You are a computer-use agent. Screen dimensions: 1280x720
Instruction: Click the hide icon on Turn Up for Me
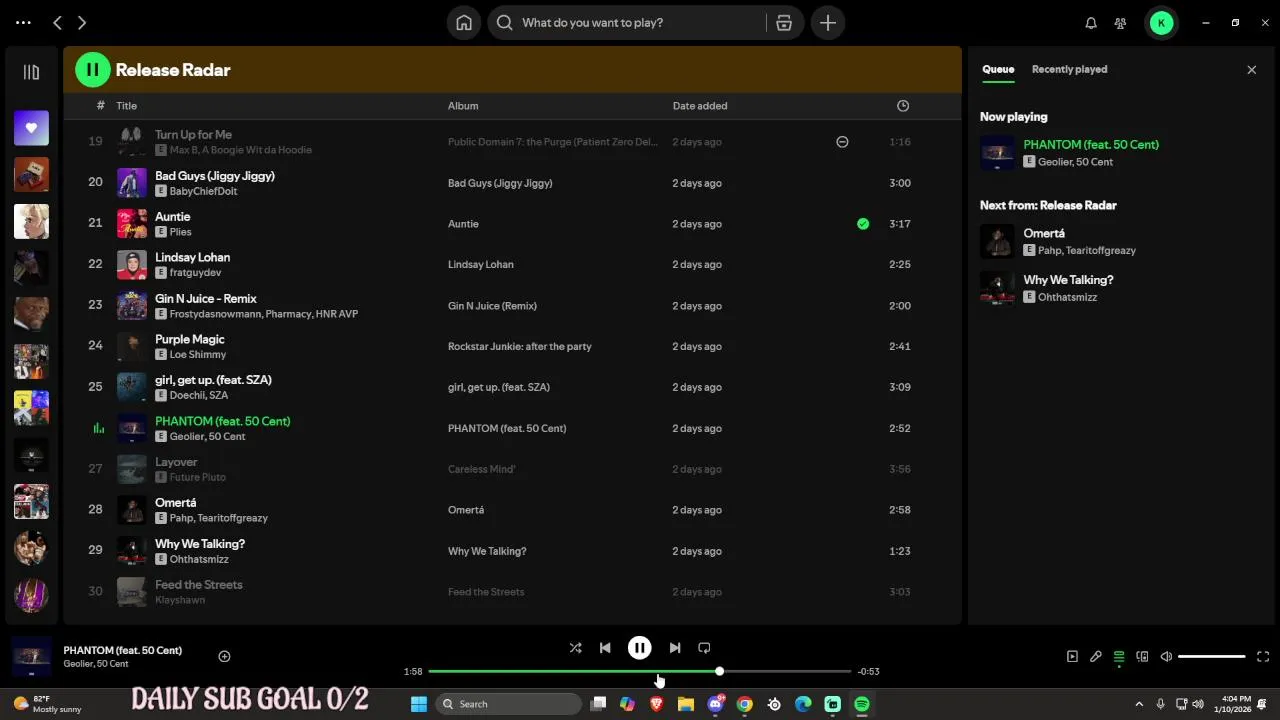[842, 142]
